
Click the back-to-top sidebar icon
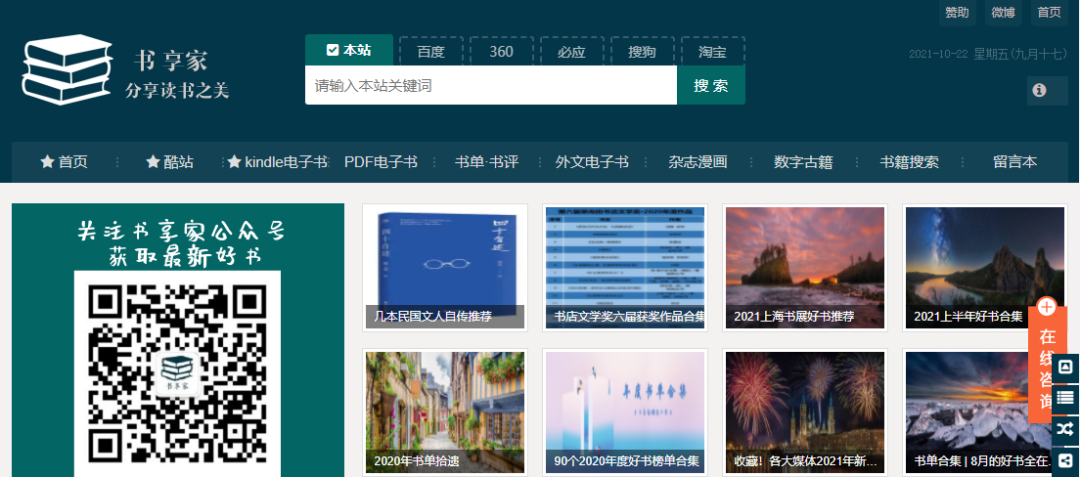(x=1066, y=367)
